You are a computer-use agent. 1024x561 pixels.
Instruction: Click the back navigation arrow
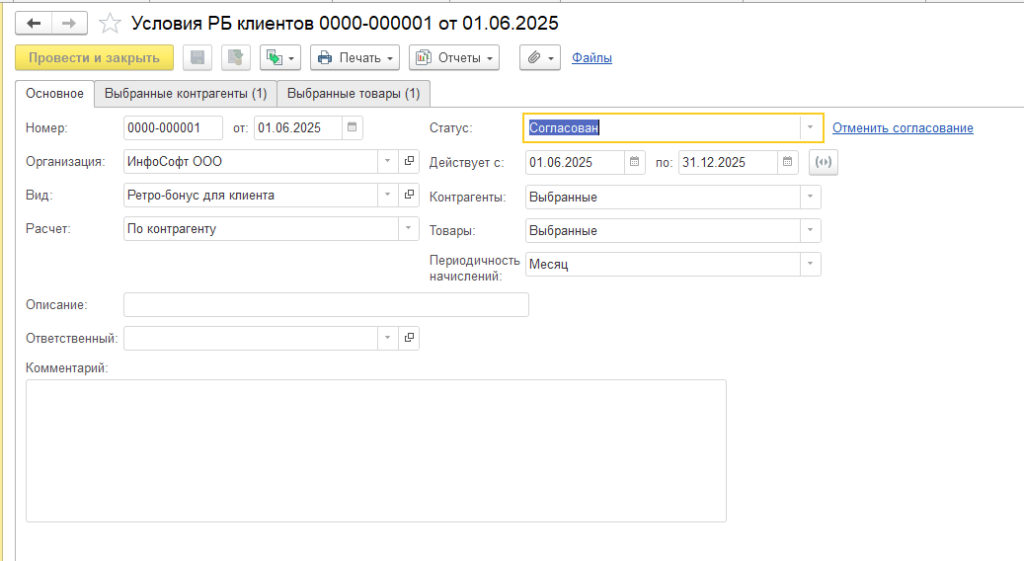[x=34, y=22]
